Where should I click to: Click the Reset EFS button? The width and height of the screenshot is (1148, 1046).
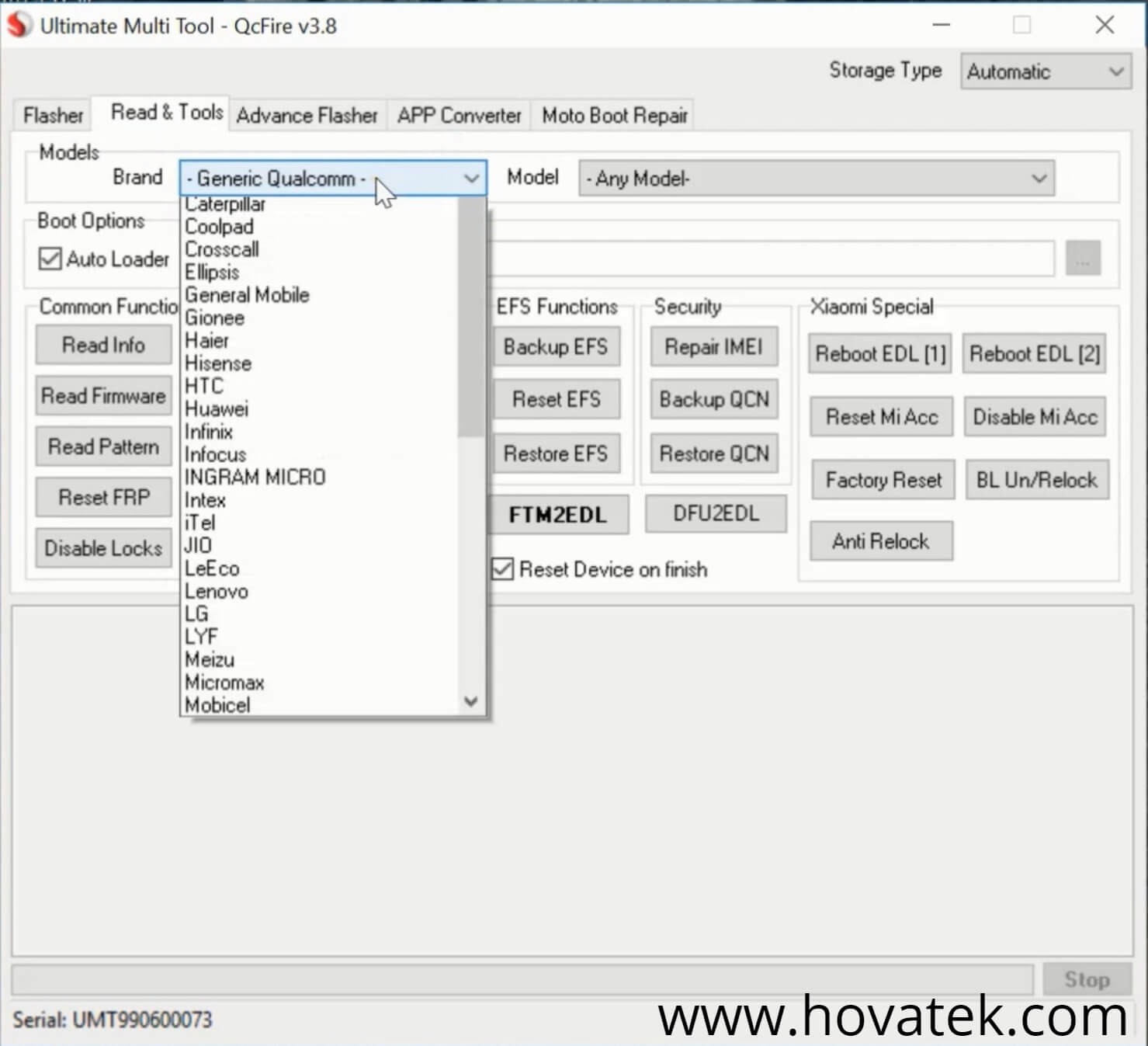556,399
